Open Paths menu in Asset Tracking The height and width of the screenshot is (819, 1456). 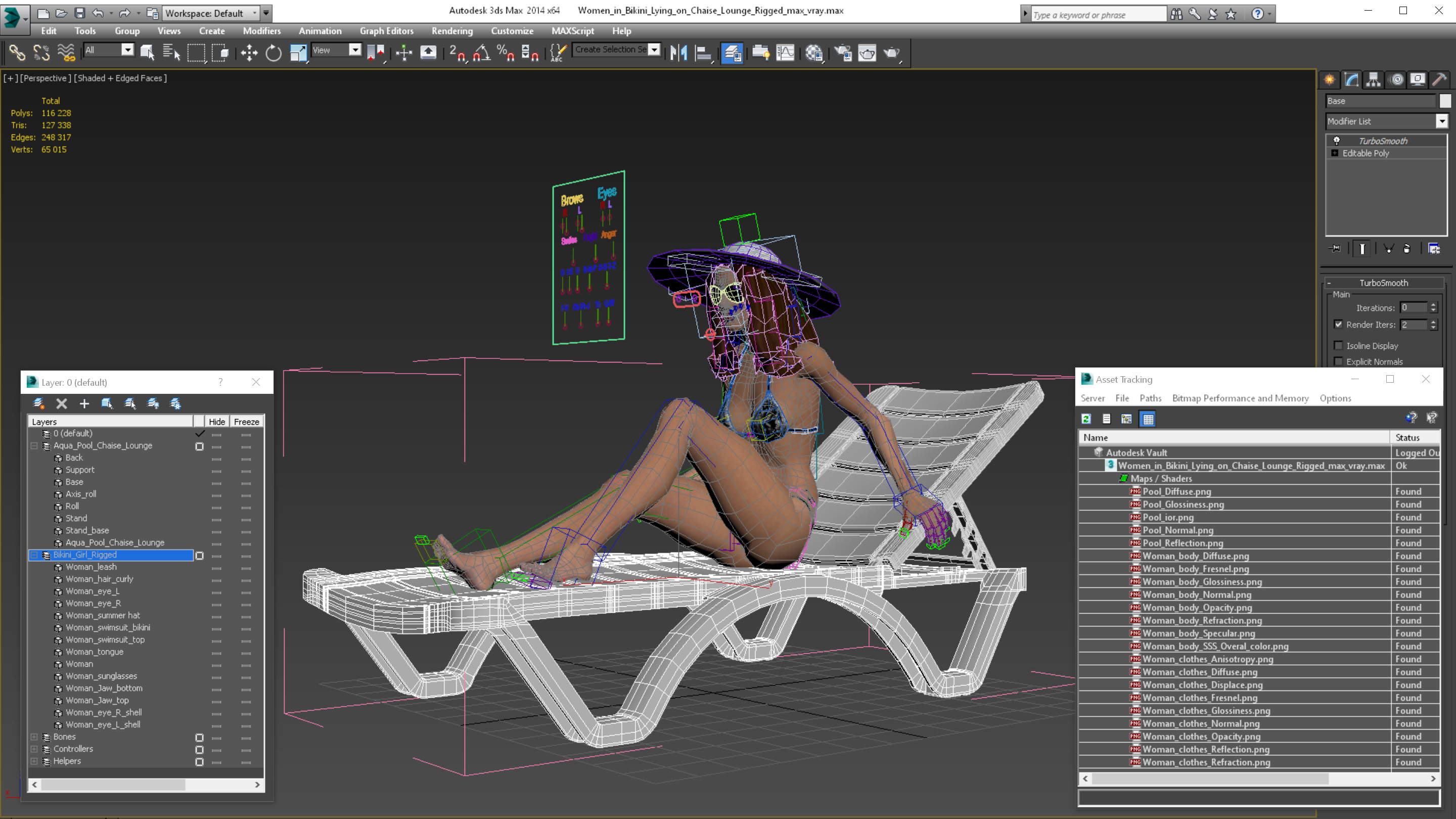tap(1150, 398)
